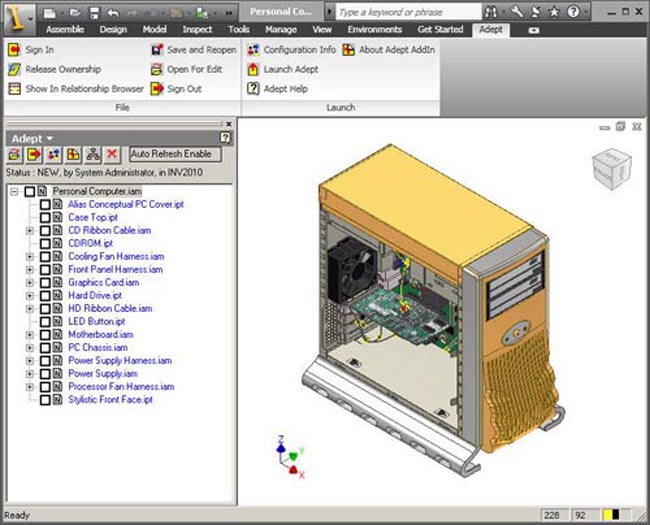
Task: Click the yellow color indicator in status bar
Action: click(607, 515)
